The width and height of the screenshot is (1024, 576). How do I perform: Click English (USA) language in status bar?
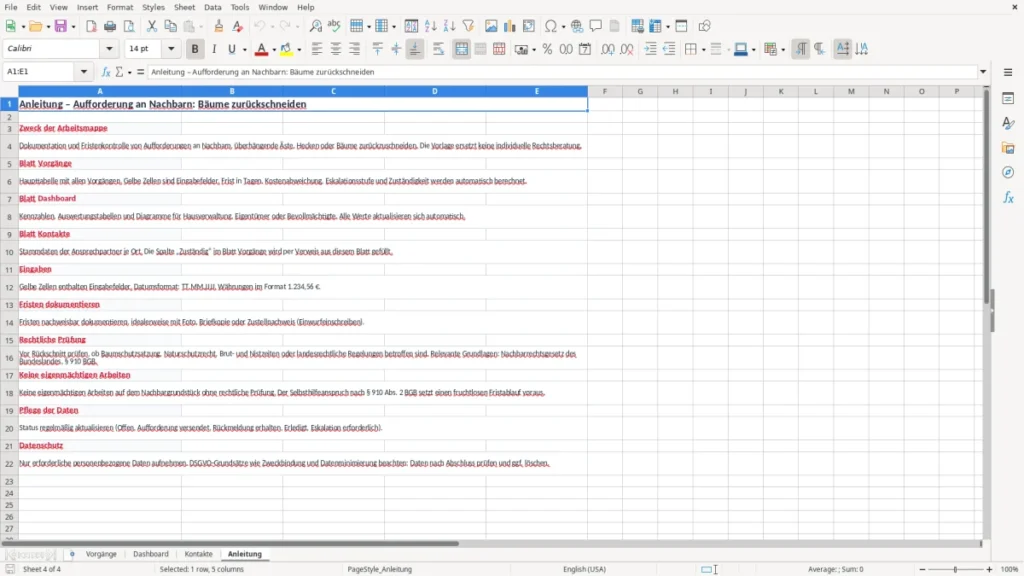584,569
